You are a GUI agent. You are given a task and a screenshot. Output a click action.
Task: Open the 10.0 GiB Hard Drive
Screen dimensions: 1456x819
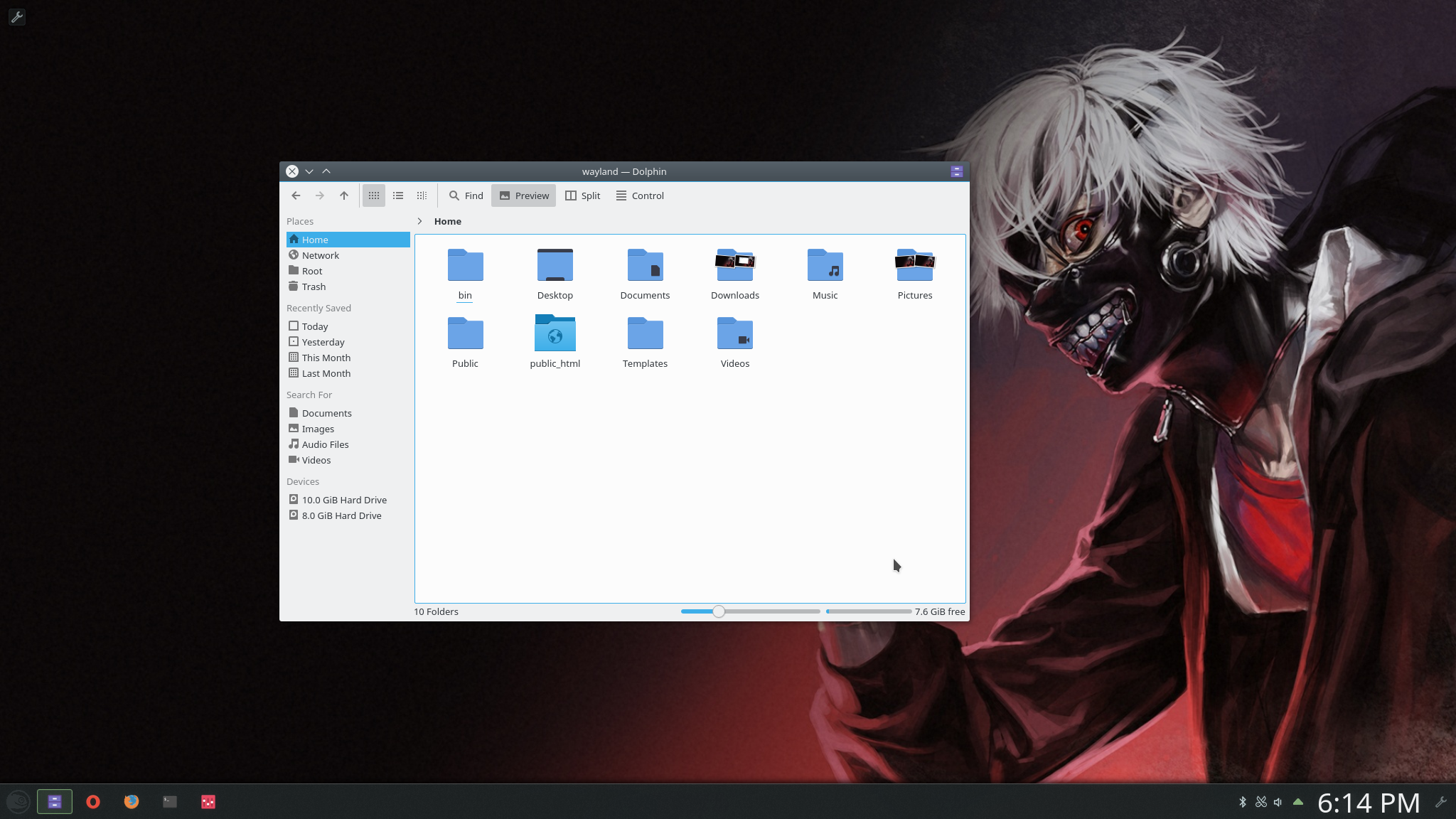pyautogui.click(x=344, y=500)
